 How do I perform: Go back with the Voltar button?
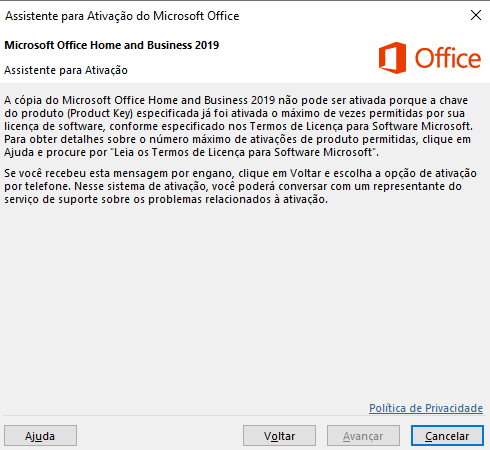(279, 436)
